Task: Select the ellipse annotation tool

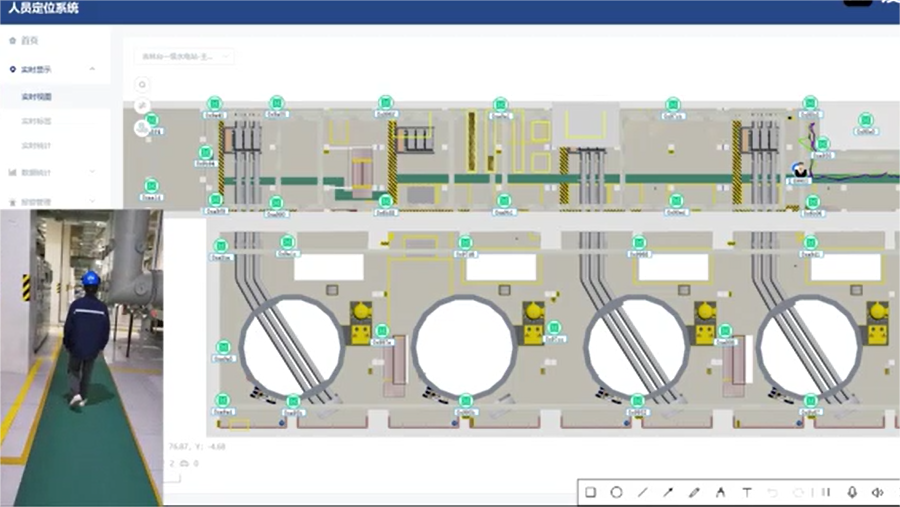Action: (x=616, y=492)
